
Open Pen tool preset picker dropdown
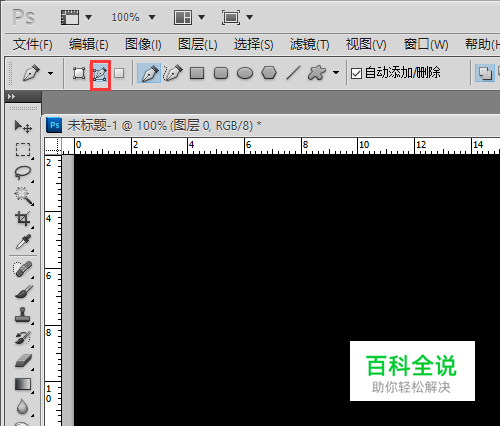click(x=51, y=73)
